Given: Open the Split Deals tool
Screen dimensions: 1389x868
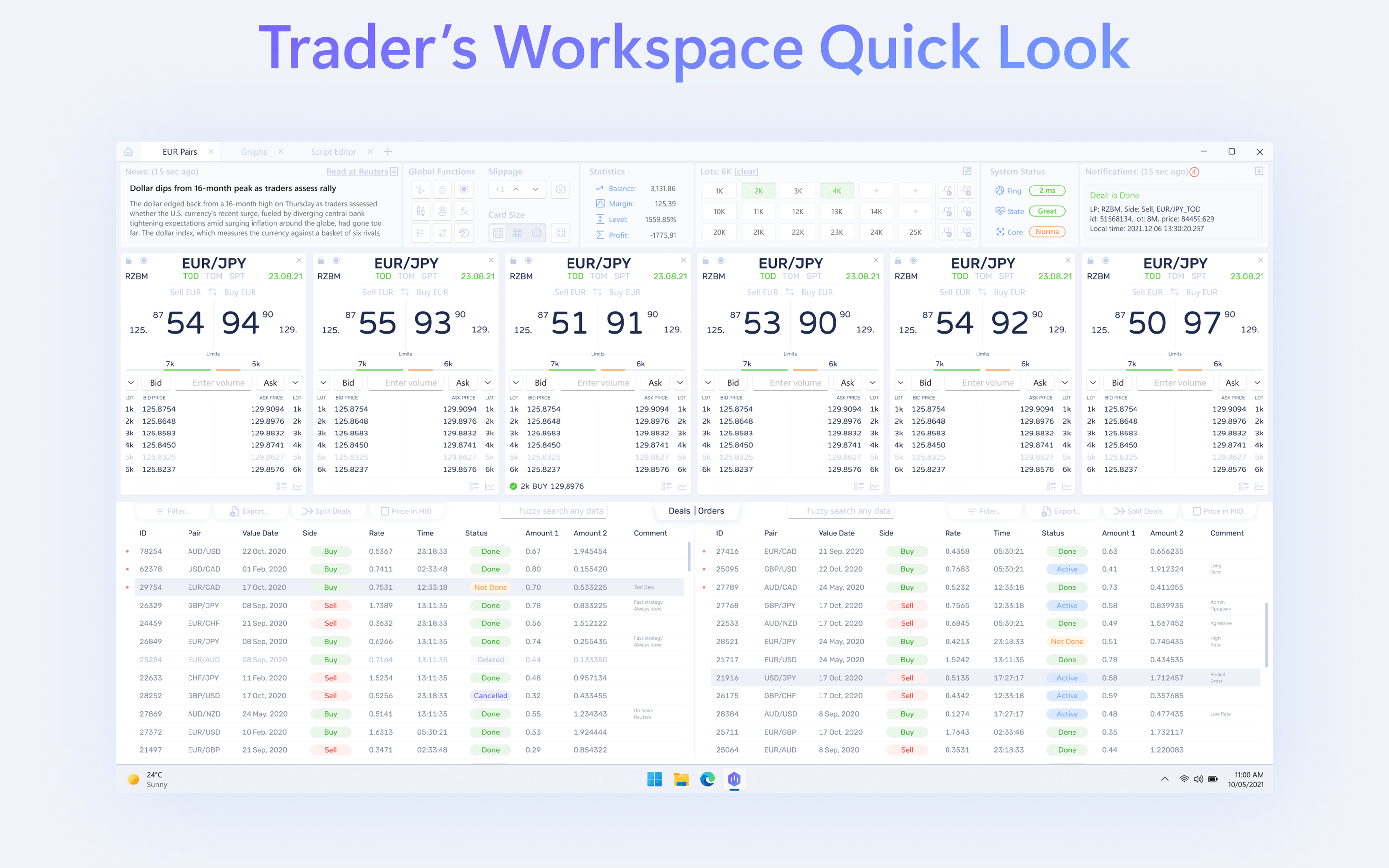Looking at the screenshot, I should point(329,511).
